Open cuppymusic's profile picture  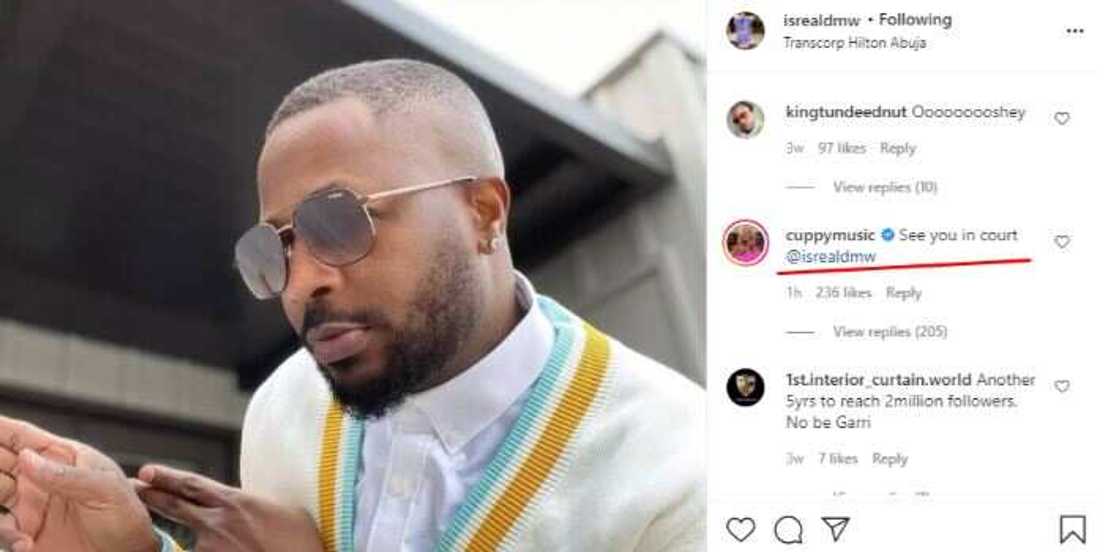tap(745, 243)
